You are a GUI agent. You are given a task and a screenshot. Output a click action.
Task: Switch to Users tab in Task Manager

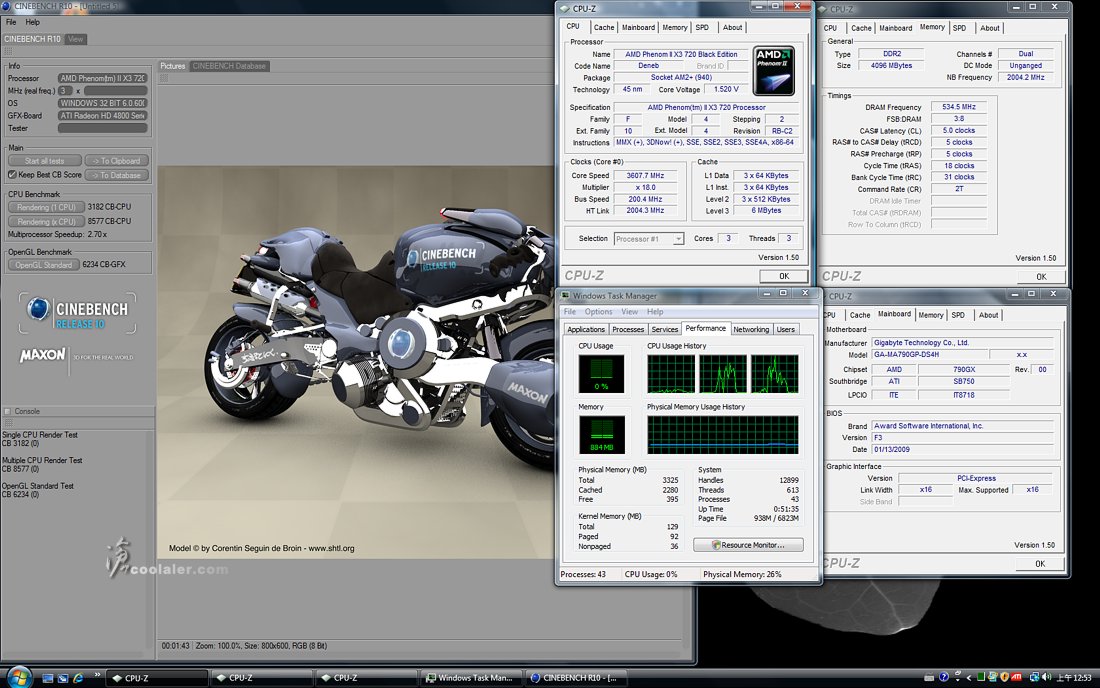click(x=786, y=330)
